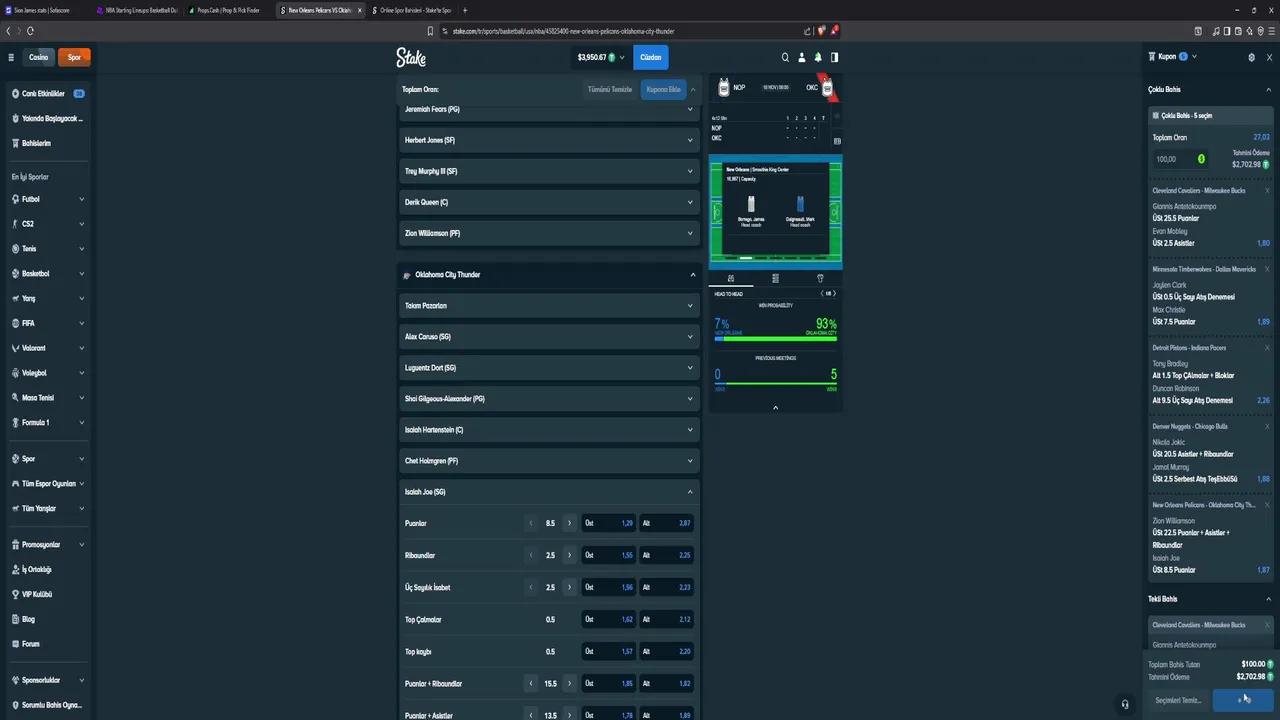This screenshot has width=1280, height=720.
Task: Collapse Oklahoma City Thunder section
Action: coord(548,274)
